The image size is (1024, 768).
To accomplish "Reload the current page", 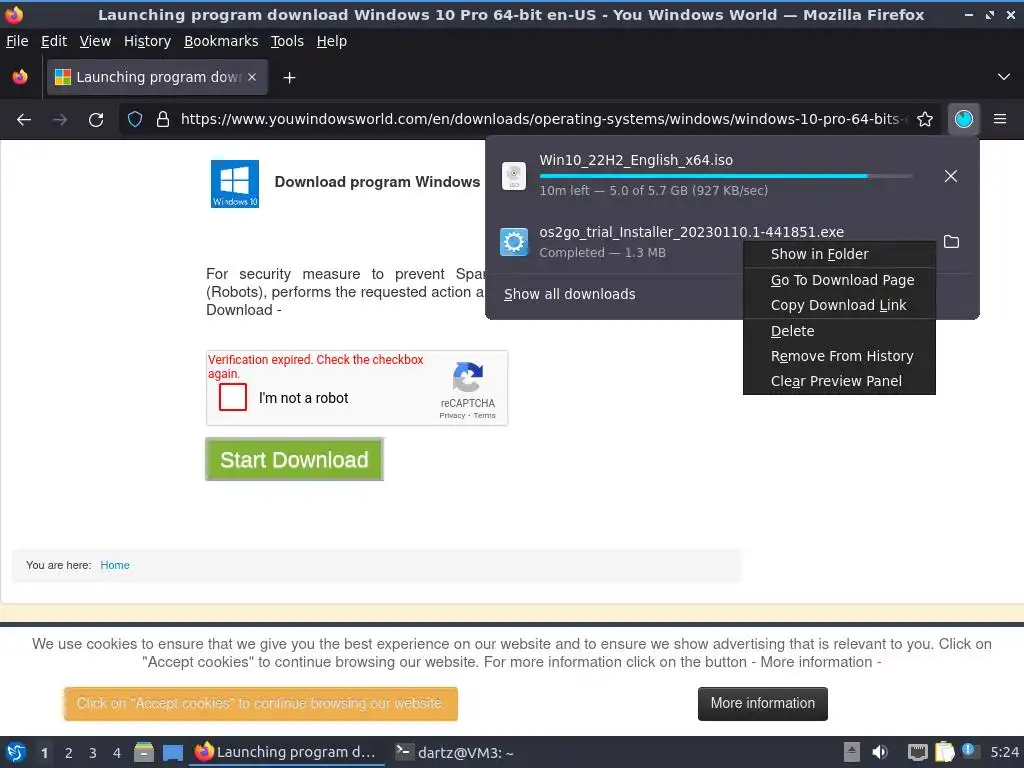I will click(x=96, y=120).
